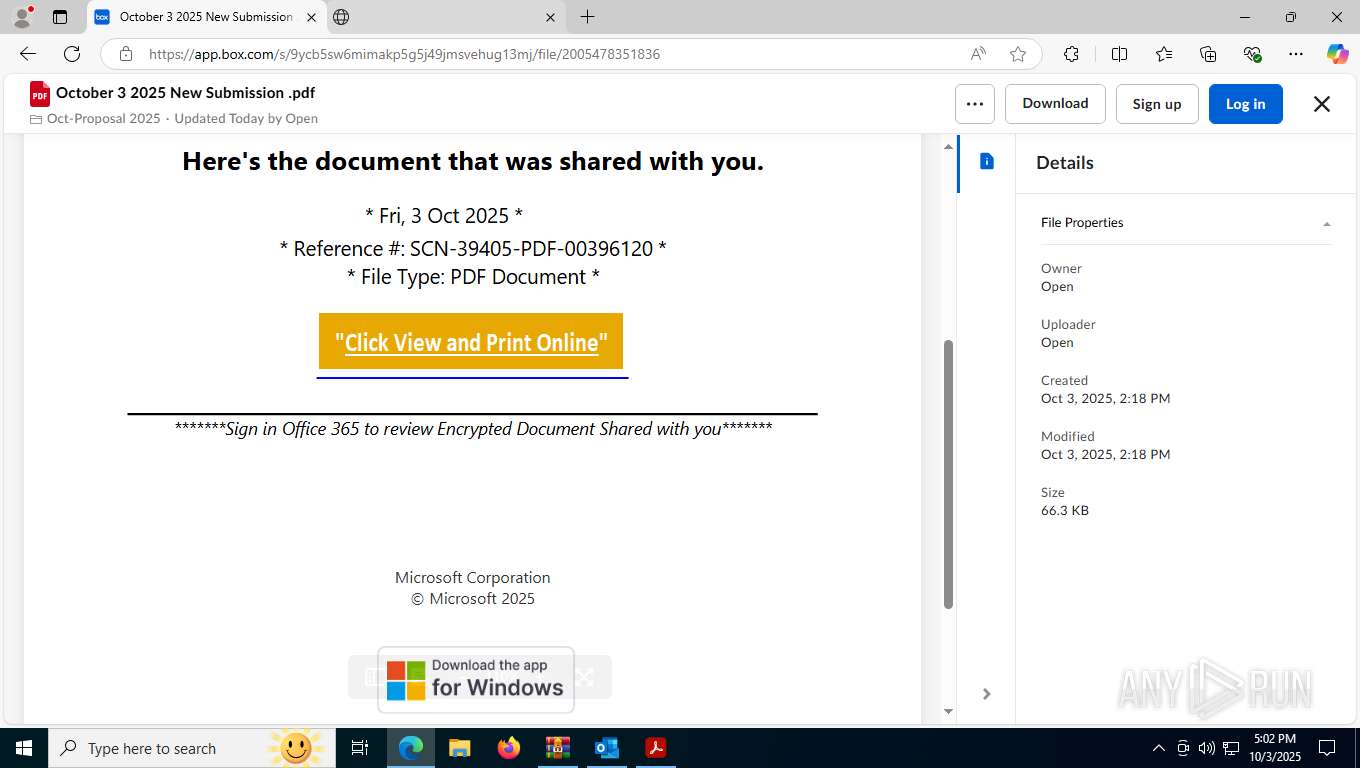Screen dimensions: 1360x768
Task: Open Collections icon
Action: click(x=1208, y=54)
